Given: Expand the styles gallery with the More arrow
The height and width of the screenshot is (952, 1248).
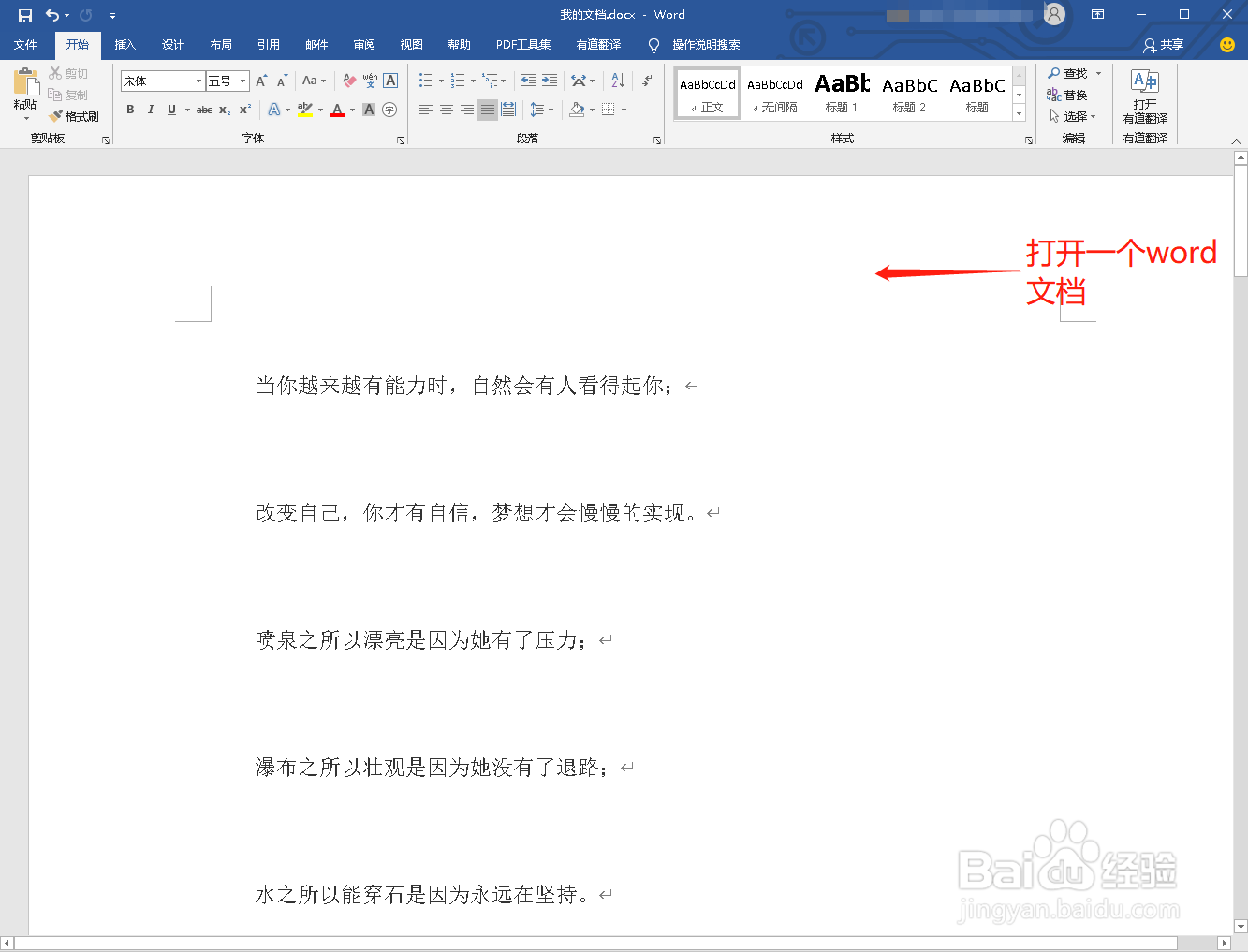Looking at the screenshot, I should pyautogui.click(x=1020, y=113).
